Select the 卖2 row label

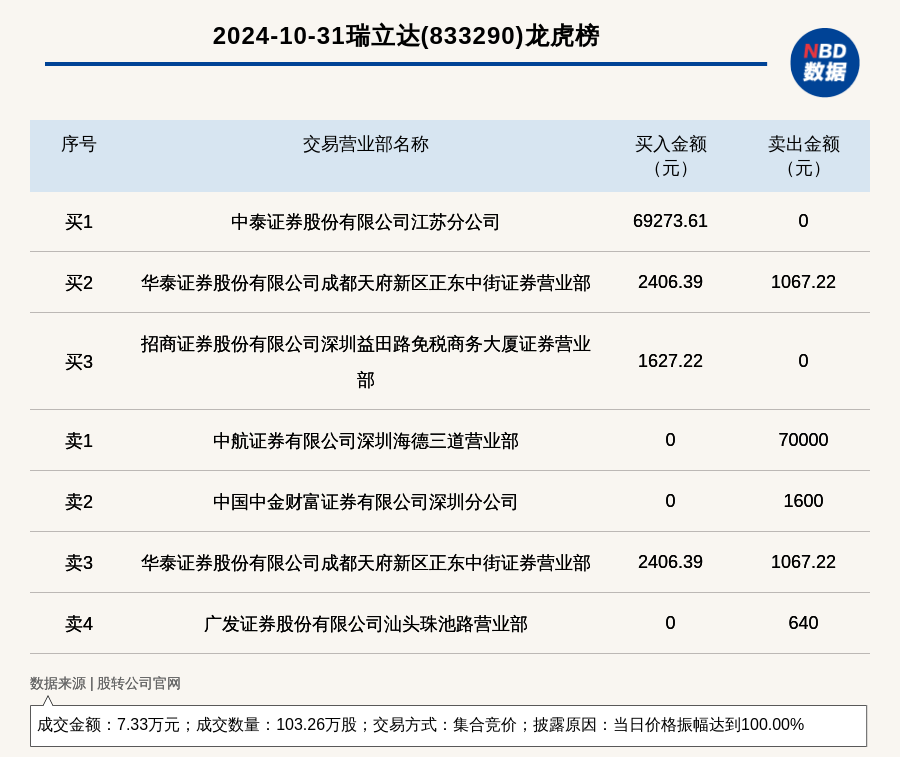point(79,502)
